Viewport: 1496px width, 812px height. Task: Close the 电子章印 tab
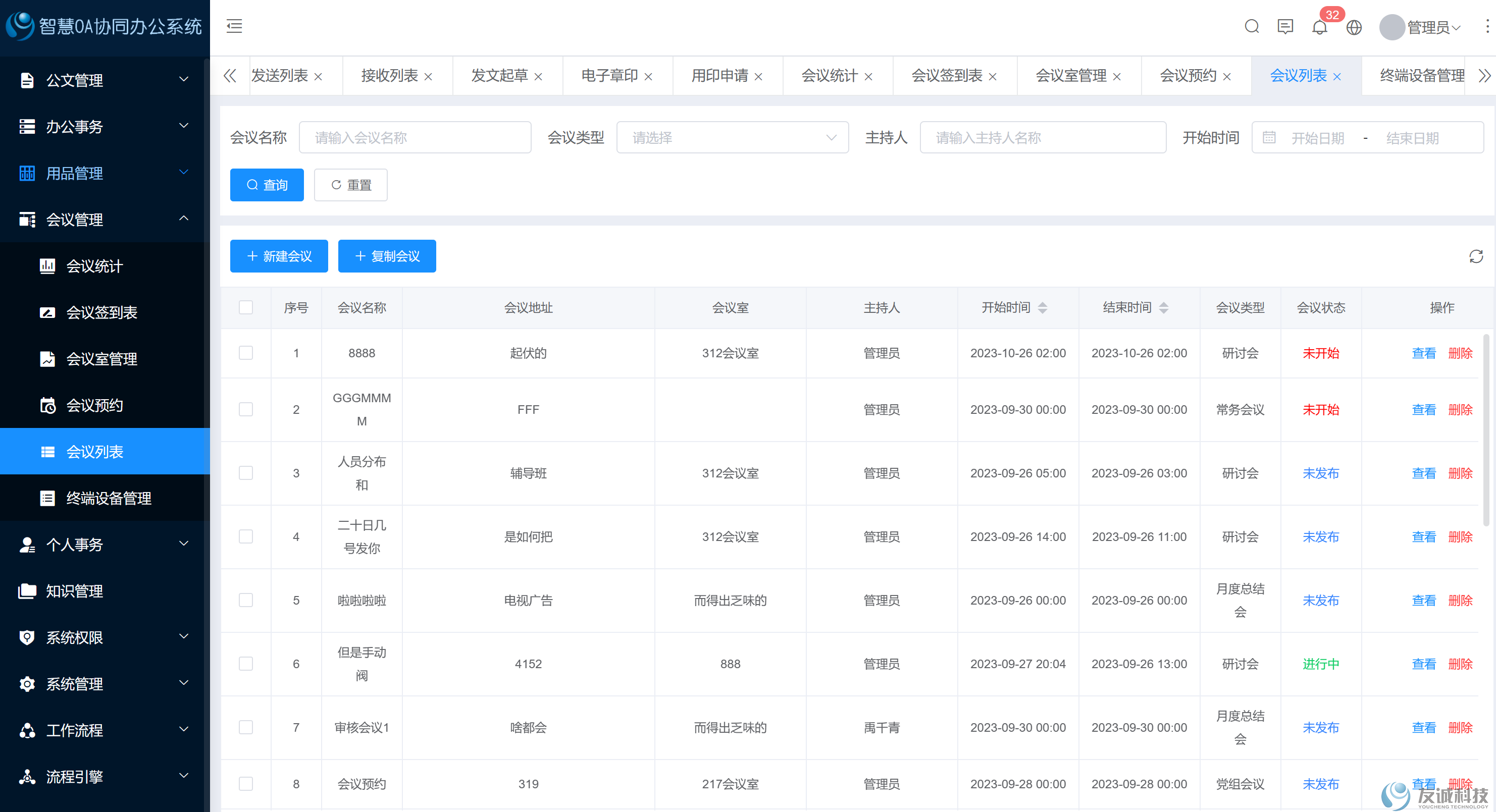[648, 77]
